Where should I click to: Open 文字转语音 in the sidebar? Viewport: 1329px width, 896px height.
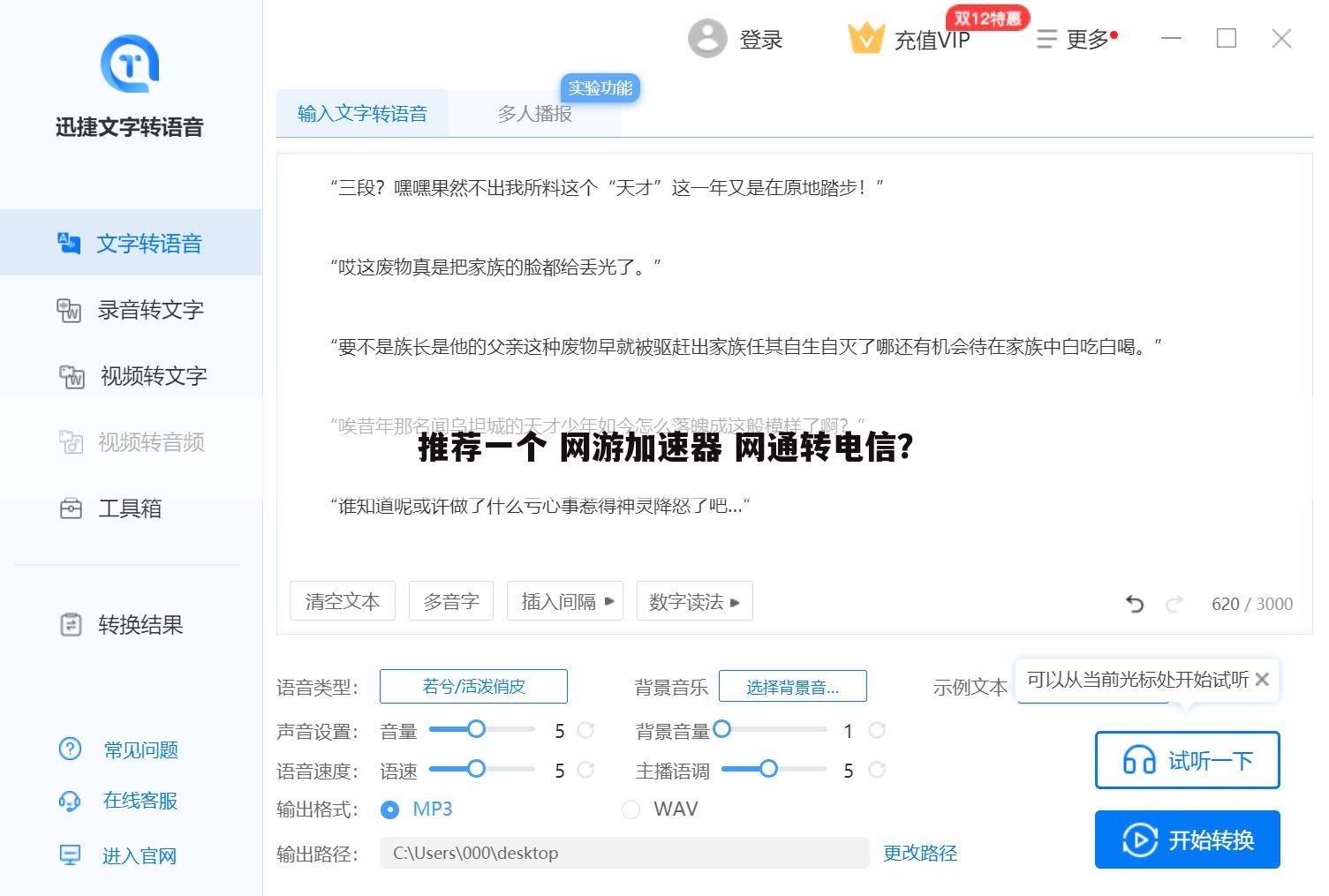pyautogui.click(x=131, y=243)
